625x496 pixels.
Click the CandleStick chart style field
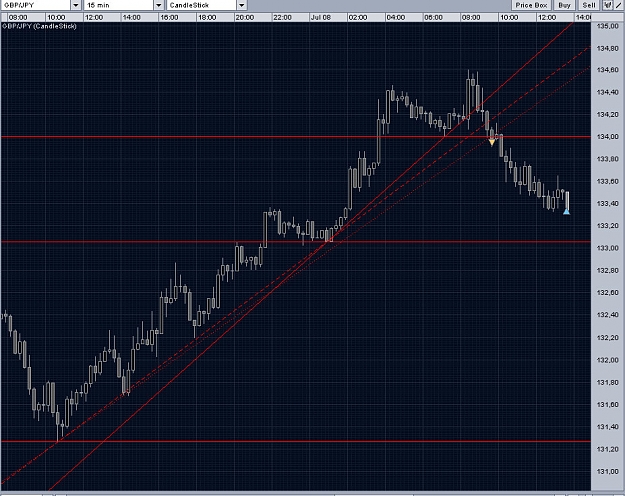coord(202,5)
